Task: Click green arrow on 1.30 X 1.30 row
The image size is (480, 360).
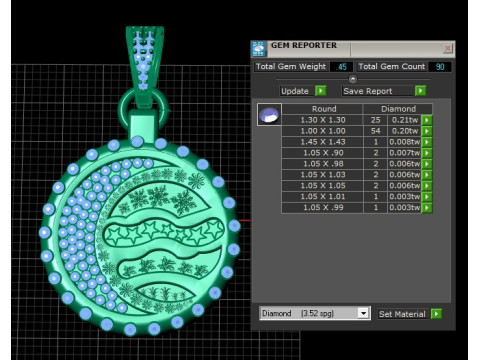Action: [427, 120]
